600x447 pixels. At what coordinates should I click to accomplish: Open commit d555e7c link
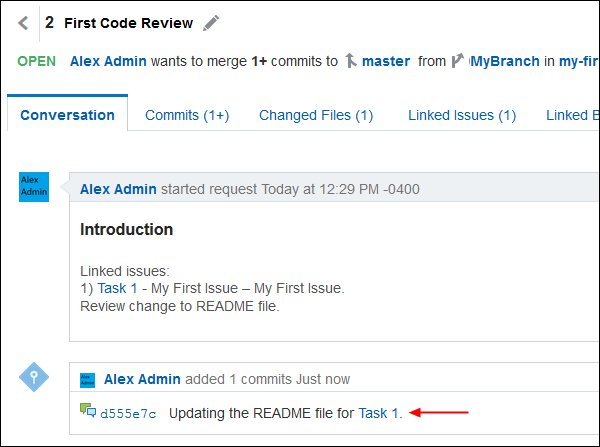pyautogui.click(x=126, y=412)
